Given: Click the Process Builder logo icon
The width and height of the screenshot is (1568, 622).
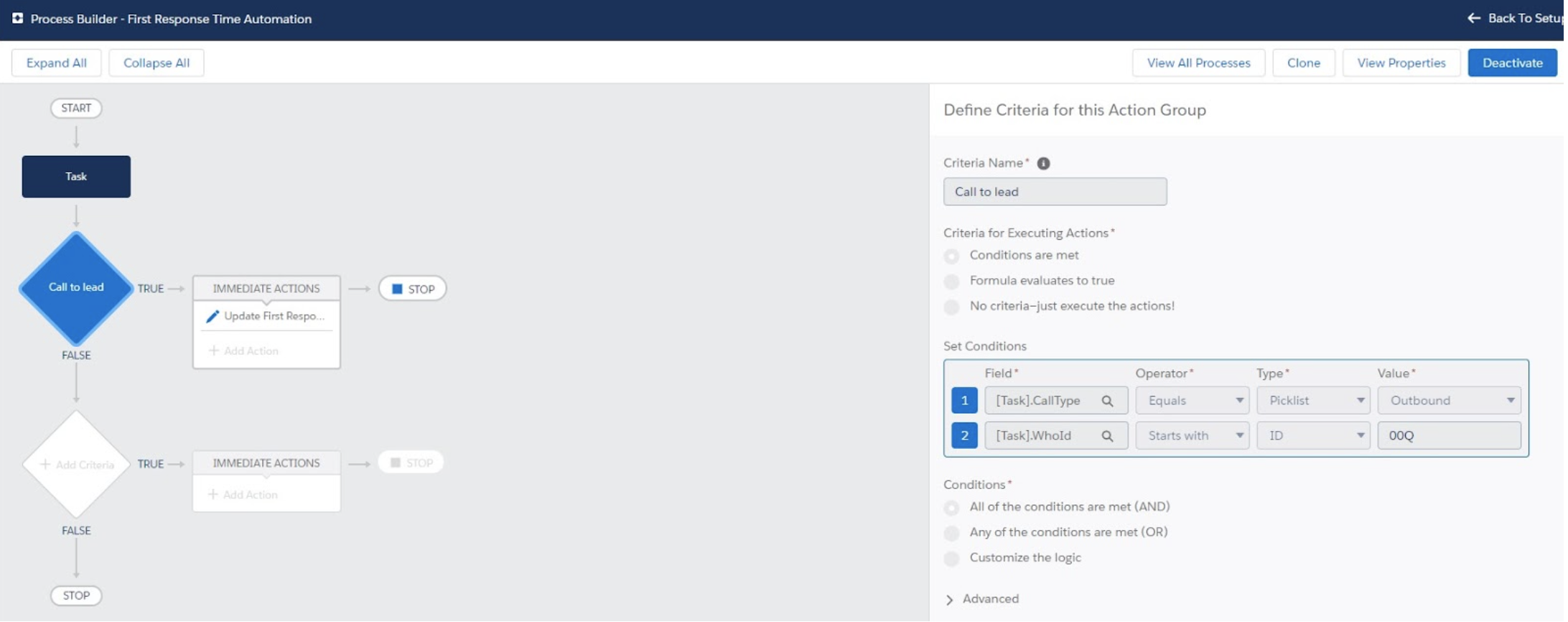Looking at the screenshot, I should click(17, 19).
